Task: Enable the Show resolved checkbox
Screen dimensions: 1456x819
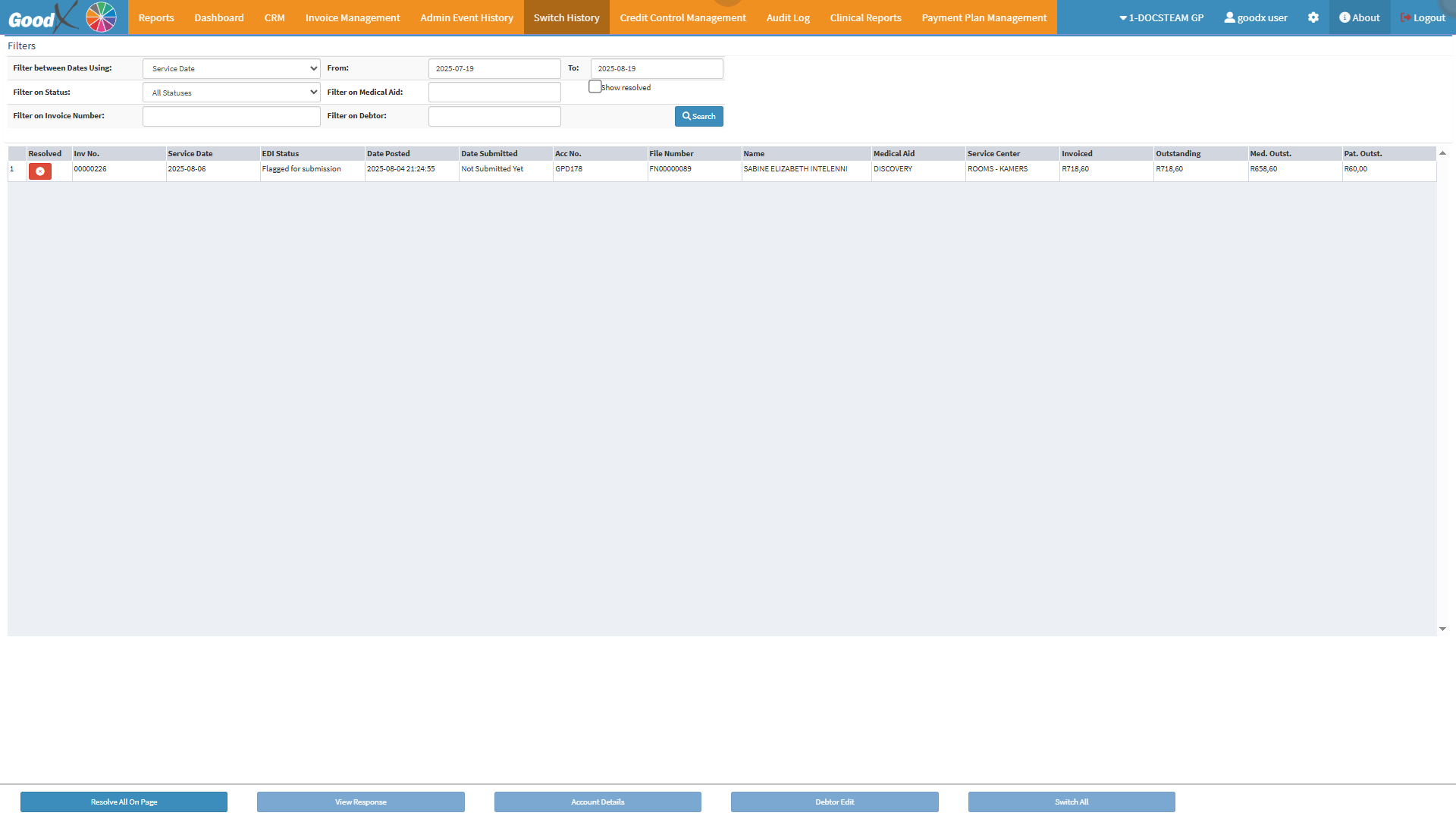Action: [x=595, y=86]
